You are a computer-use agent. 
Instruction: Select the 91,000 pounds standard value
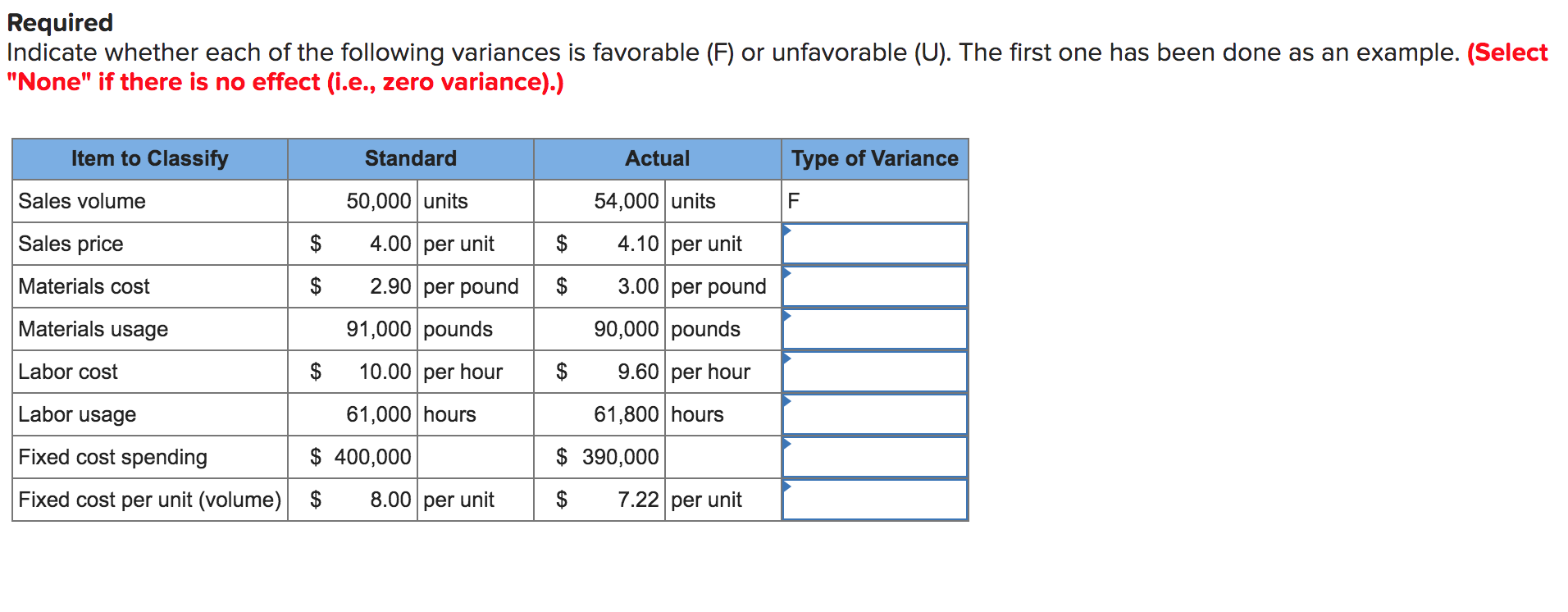coord(378,328)
